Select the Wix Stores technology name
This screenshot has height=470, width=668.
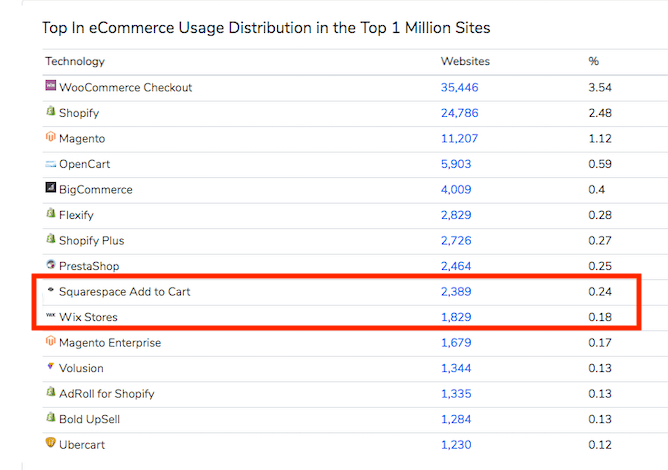click(88, 317)
